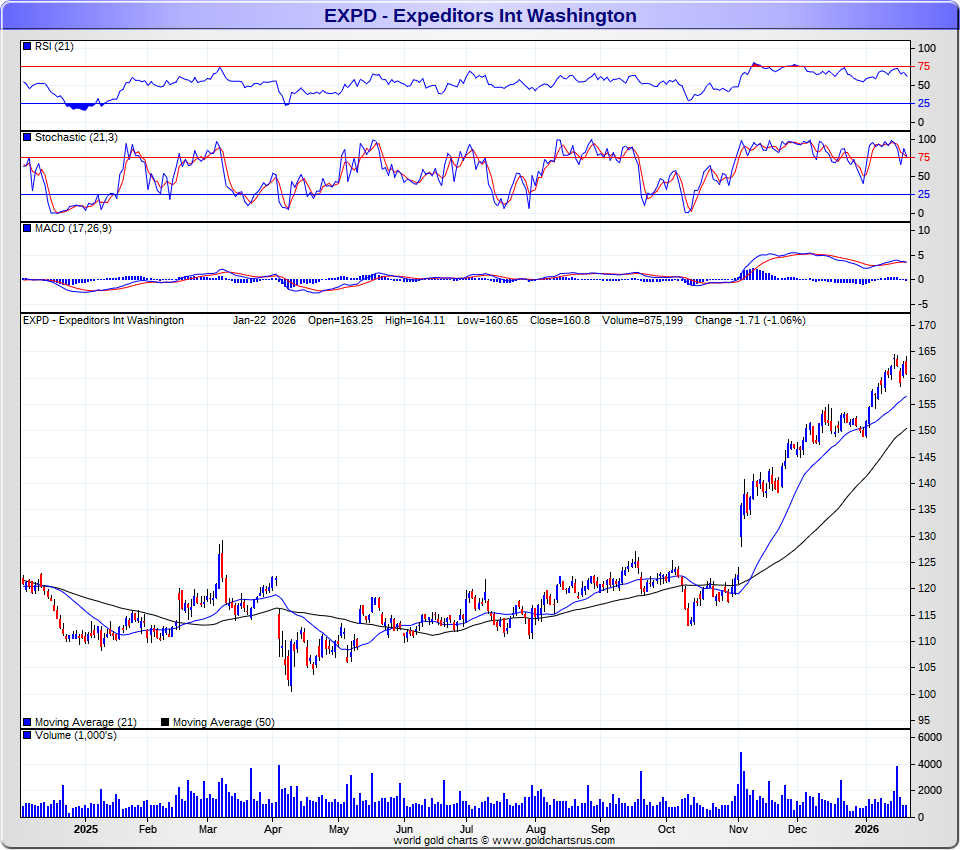
Task: Click the chart title EXPD - Expeditors Int Washington
Action: (480, 15)
